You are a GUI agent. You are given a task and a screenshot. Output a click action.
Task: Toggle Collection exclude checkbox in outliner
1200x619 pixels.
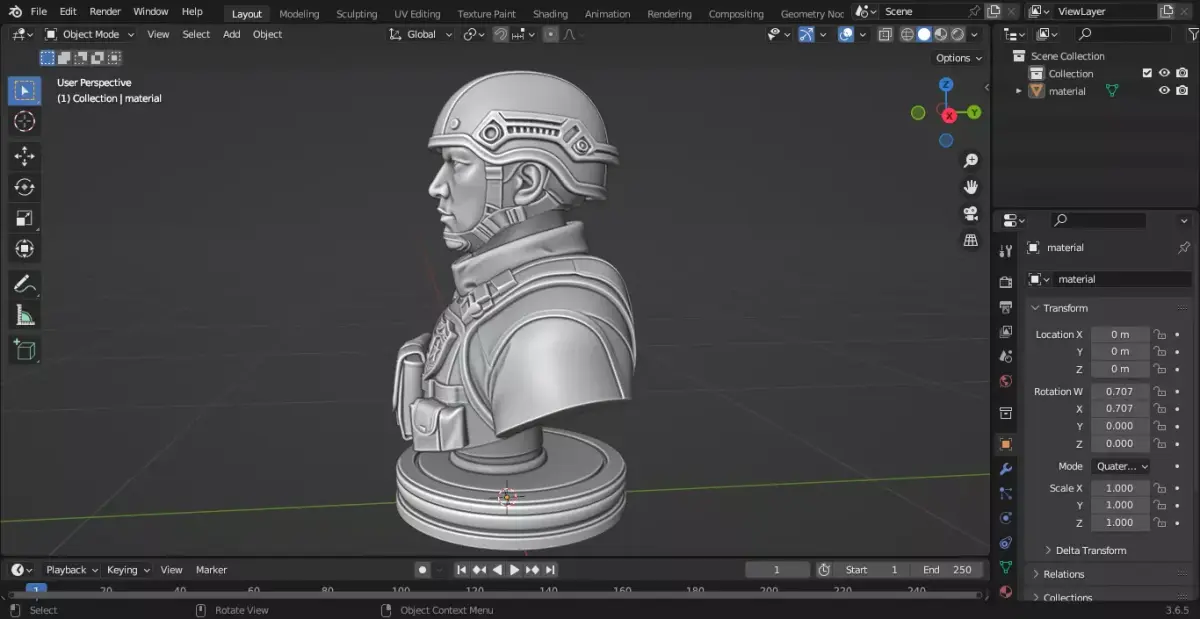click(x=1147, y=73)
